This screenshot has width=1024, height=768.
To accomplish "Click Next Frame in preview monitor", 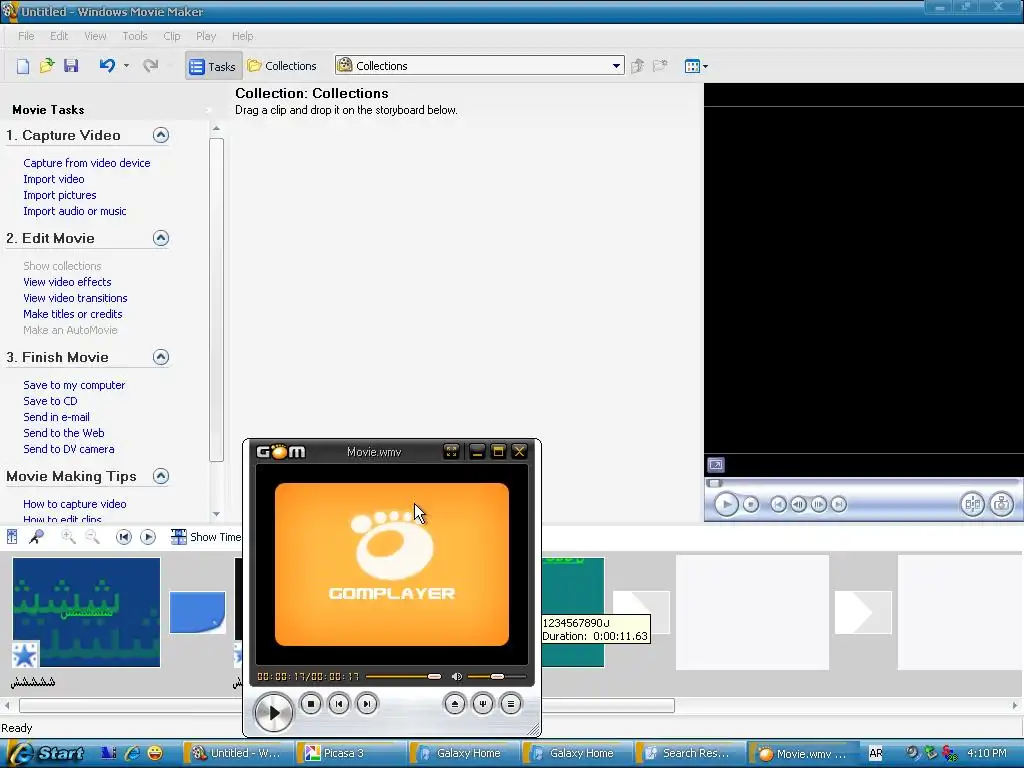I will coord(818,504).
